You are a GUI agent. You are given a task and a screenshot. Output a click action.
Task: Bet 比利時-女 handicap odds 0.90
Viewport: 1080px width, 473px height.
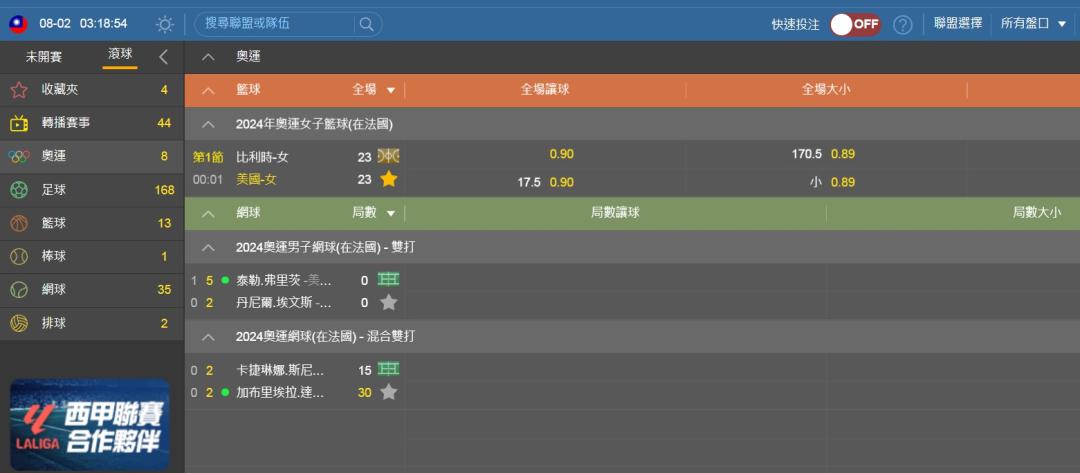tap(561, 154)
